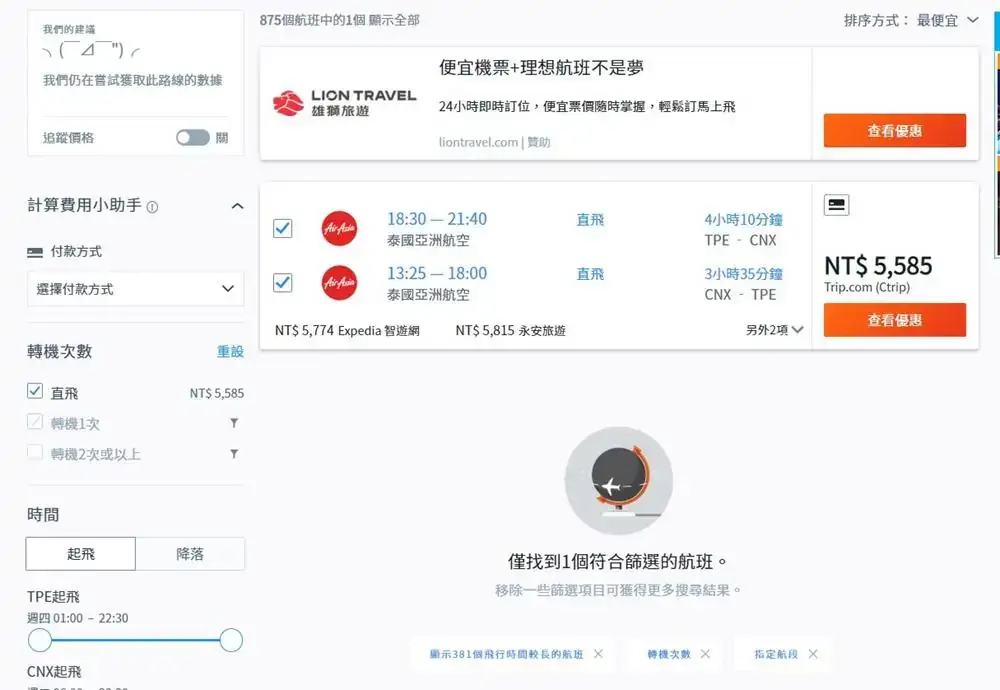Screen dimensions: 1000x690
Task: Click the payment card icon above NT$ 5,585
Action: point(836,205)
